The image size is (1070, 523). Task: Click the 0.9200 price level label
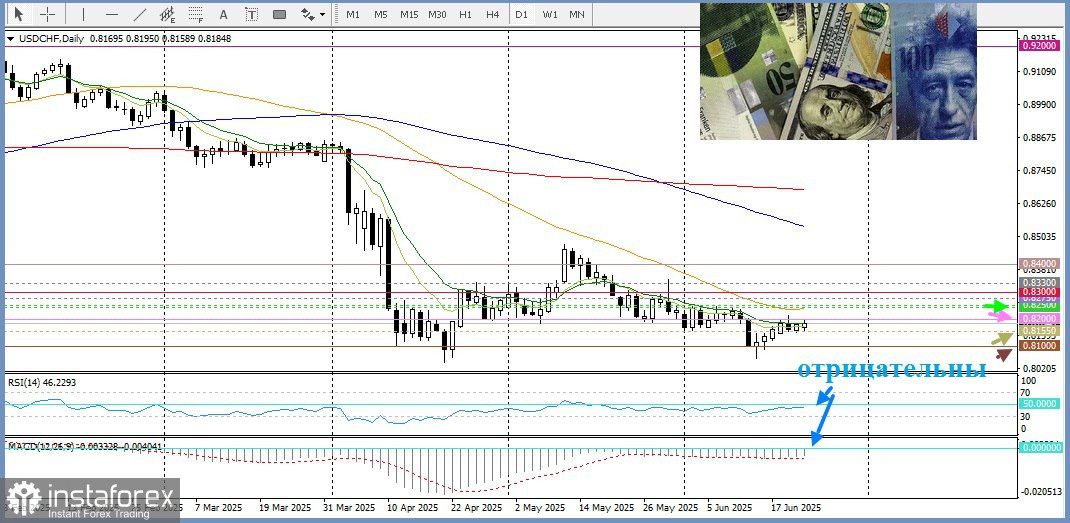pos(1039,46)
